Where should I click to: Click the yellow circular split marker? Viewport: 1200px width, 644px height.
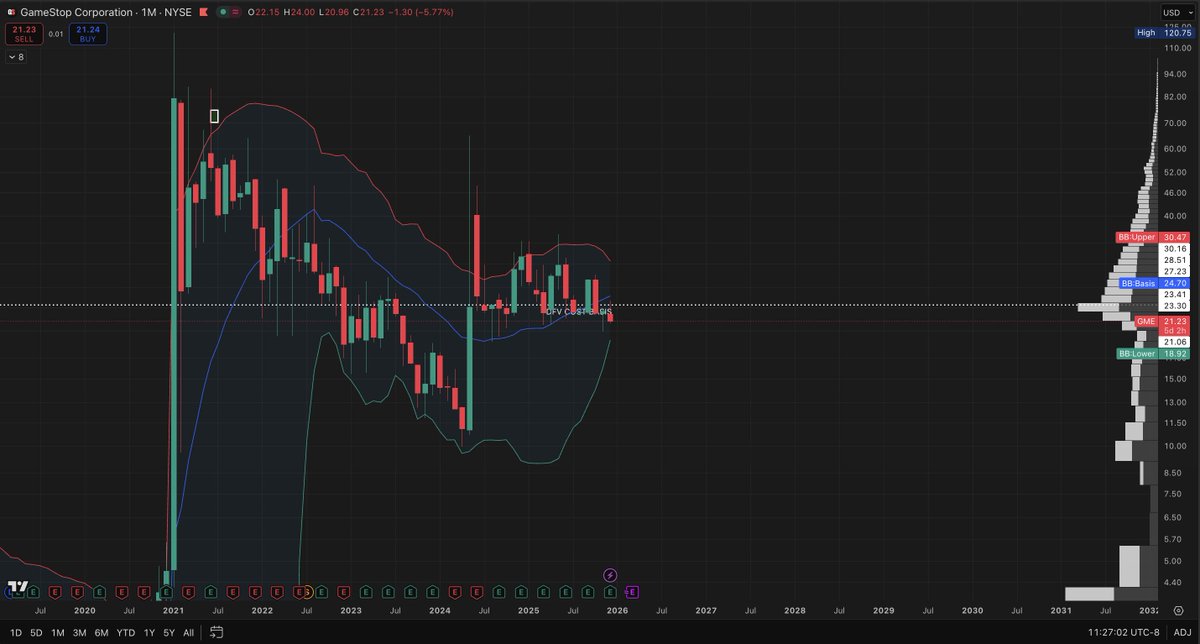coord(307,592)
